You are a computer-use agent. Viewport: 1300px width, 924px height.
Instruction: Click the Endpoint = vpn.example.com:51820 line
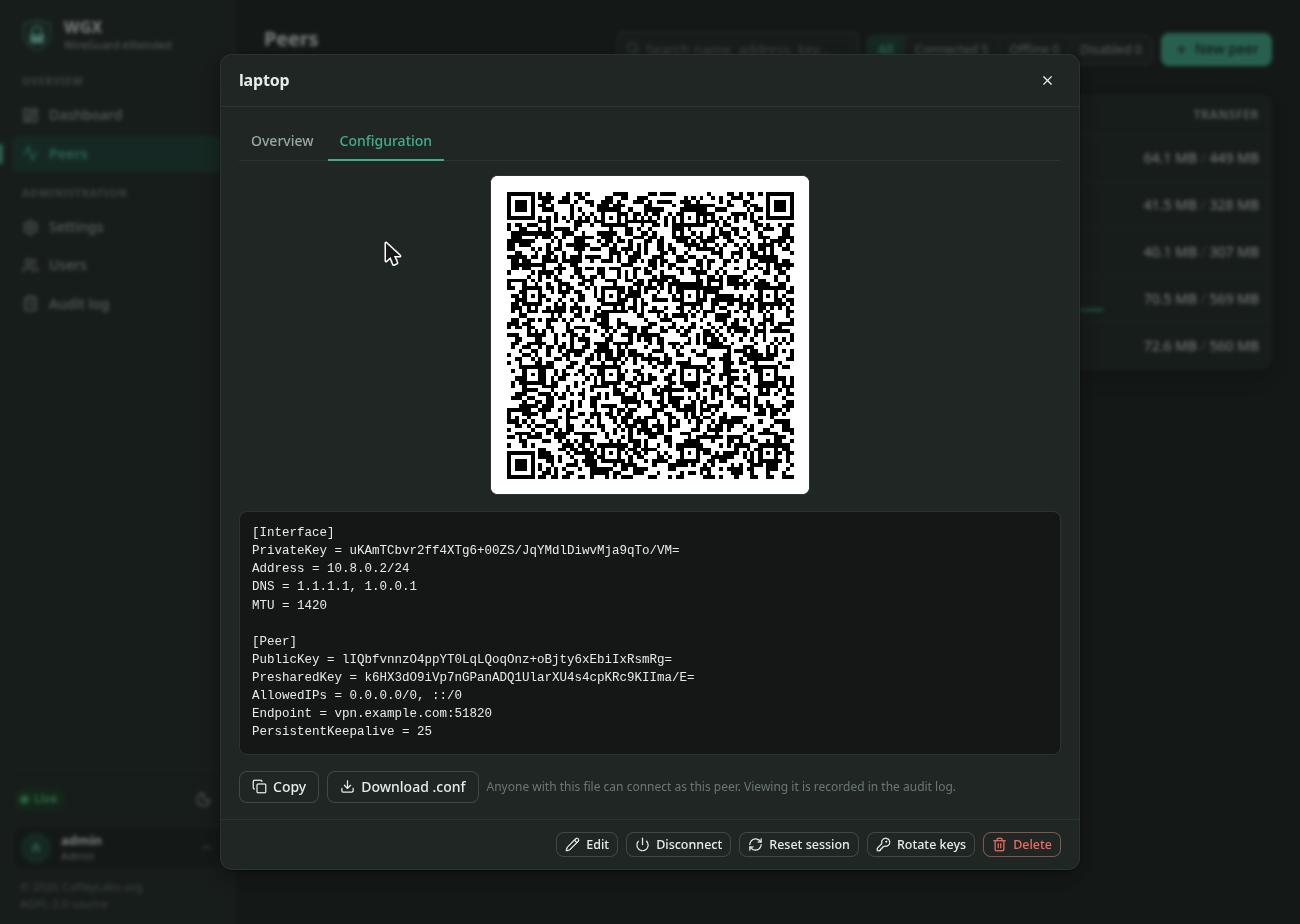372,713
